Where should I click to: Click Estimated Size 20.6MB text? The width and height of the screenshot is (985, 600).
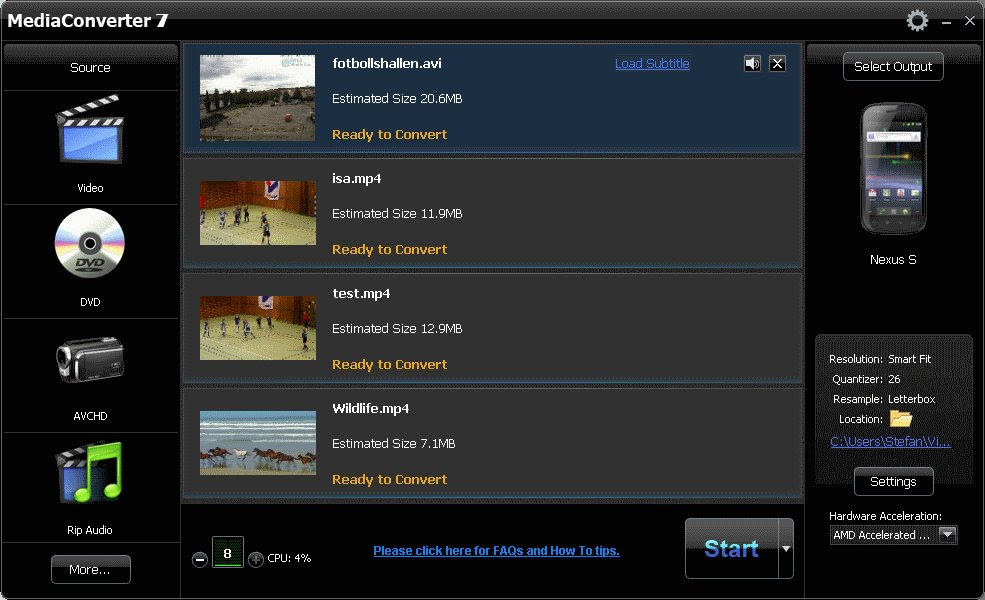[397, 99]
